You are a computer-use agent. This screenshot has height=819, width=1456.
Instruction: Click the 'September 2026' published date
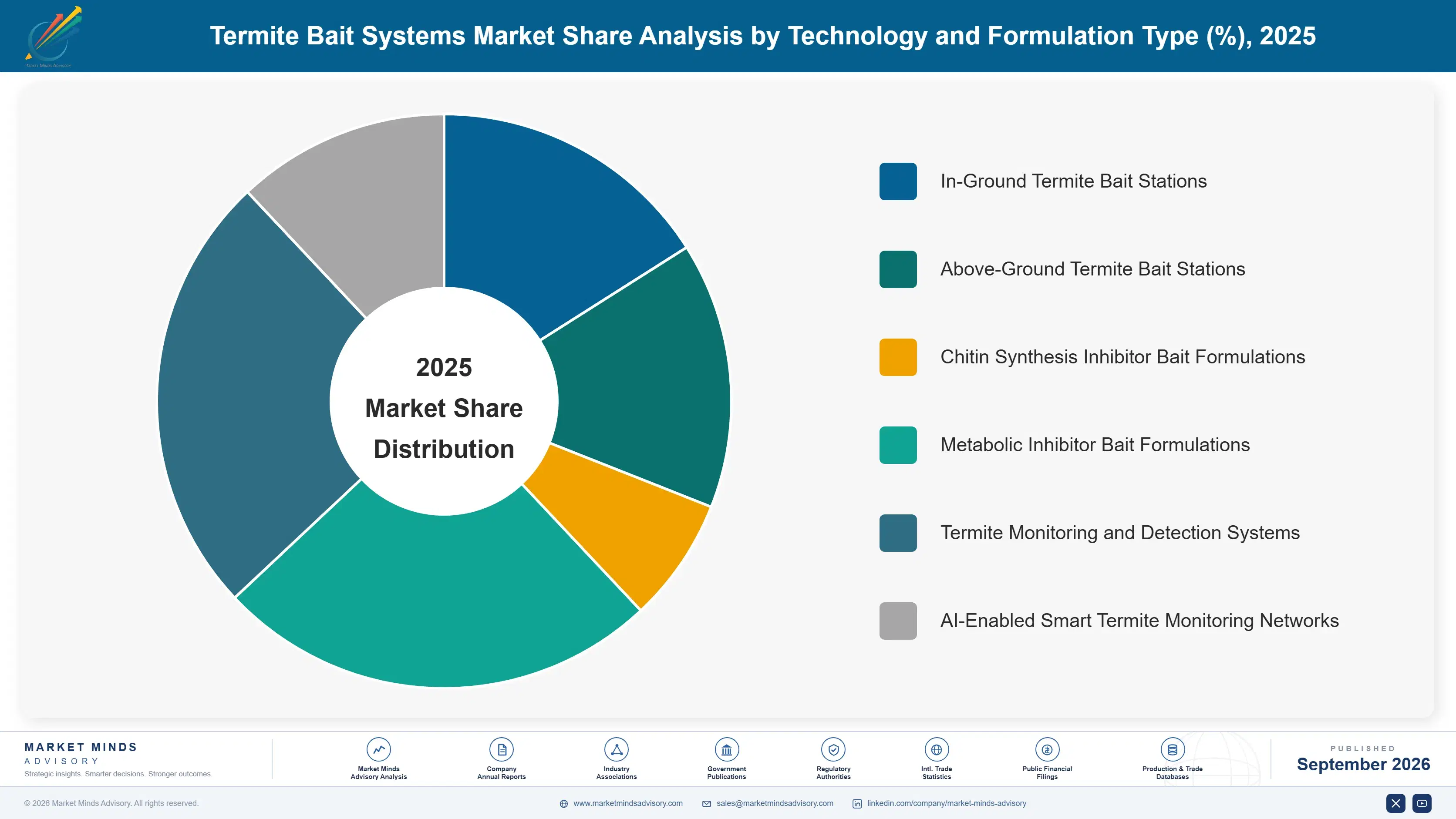tap(1363, 764)
